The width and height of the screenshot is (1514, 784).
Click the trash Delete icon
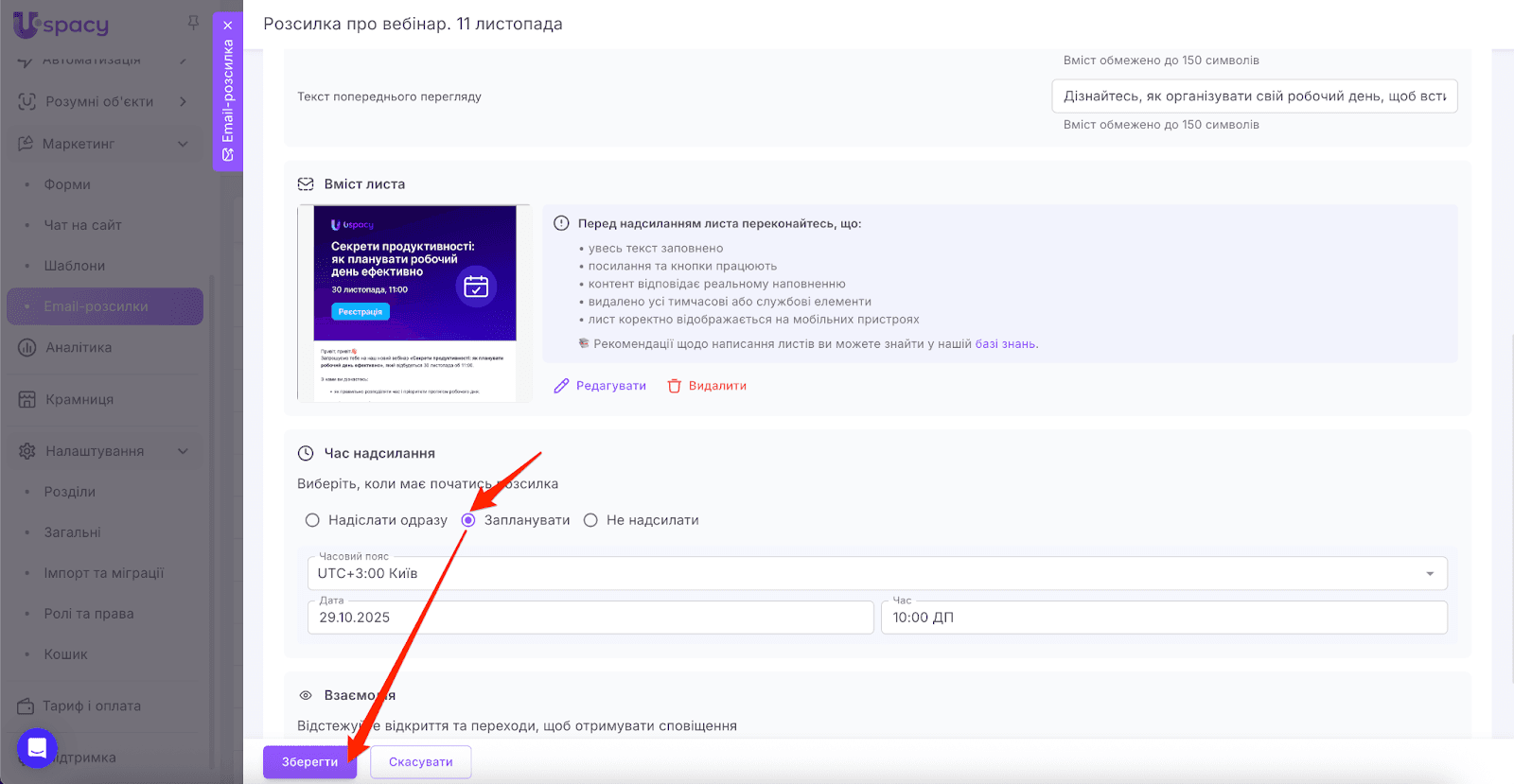(675, 386)
